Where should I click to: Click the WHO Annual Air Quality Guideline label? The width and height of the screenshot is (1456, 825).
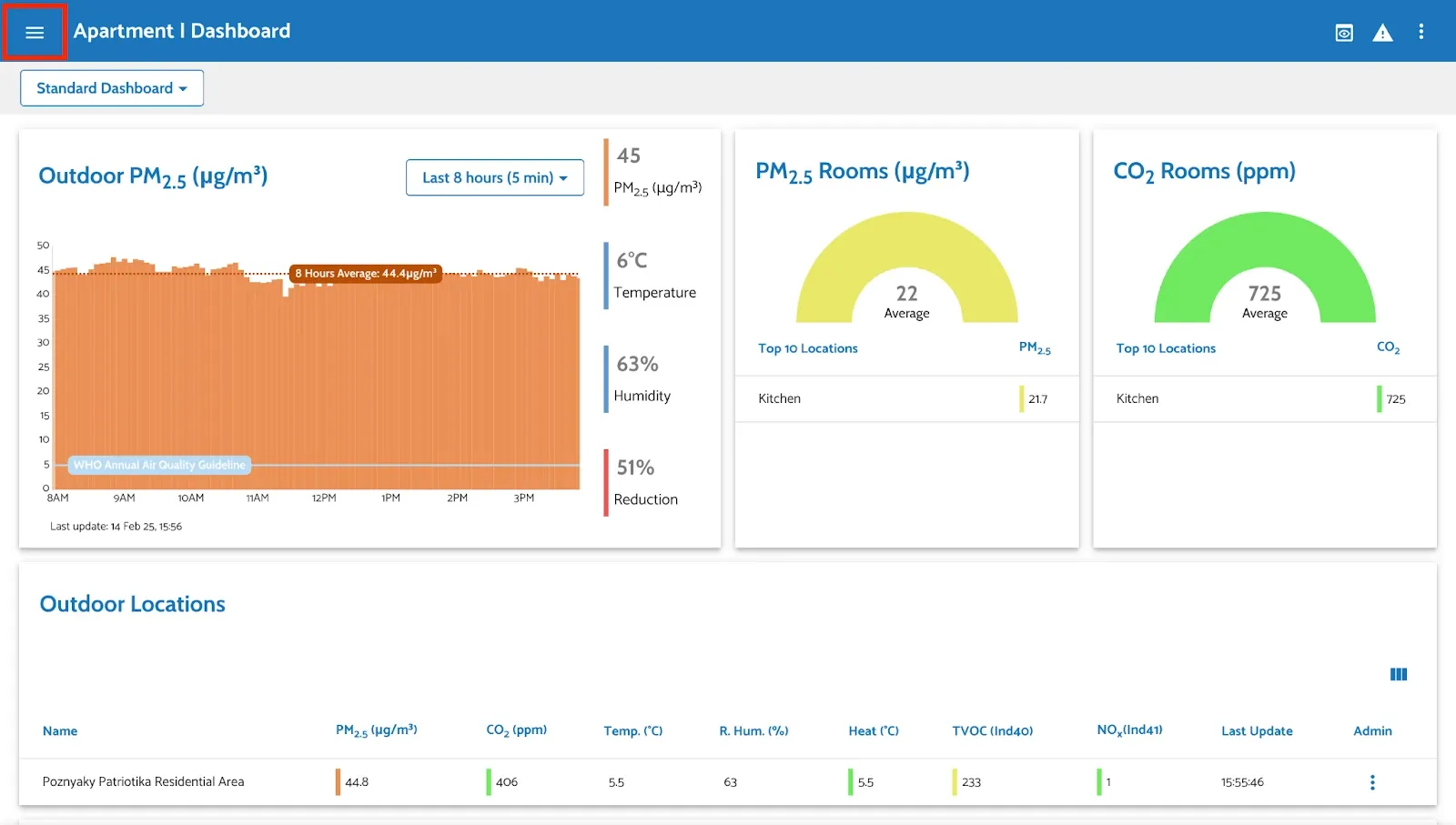pos(159,465)
